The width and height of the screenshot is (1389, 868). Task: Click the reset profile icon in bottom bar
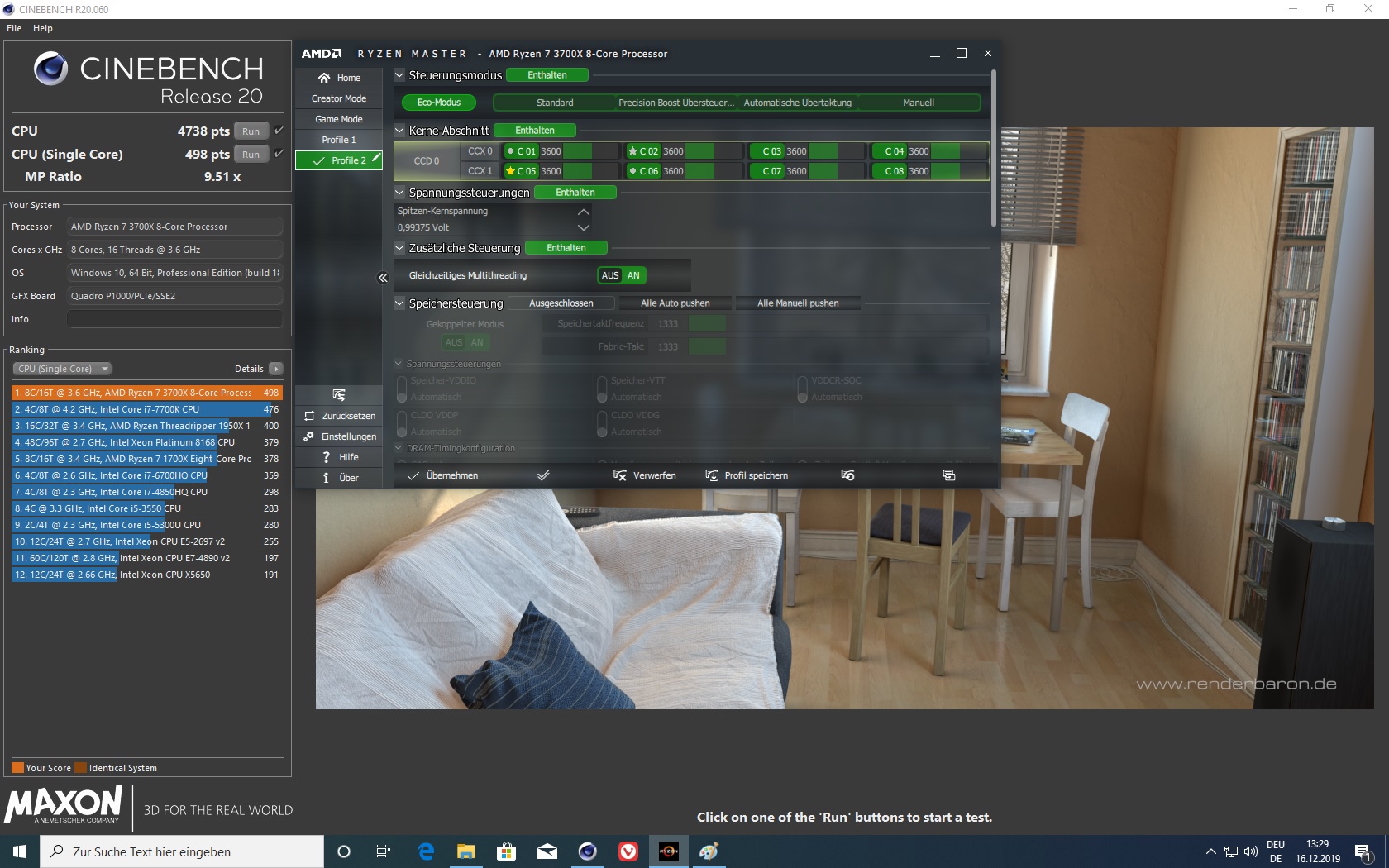847,475
